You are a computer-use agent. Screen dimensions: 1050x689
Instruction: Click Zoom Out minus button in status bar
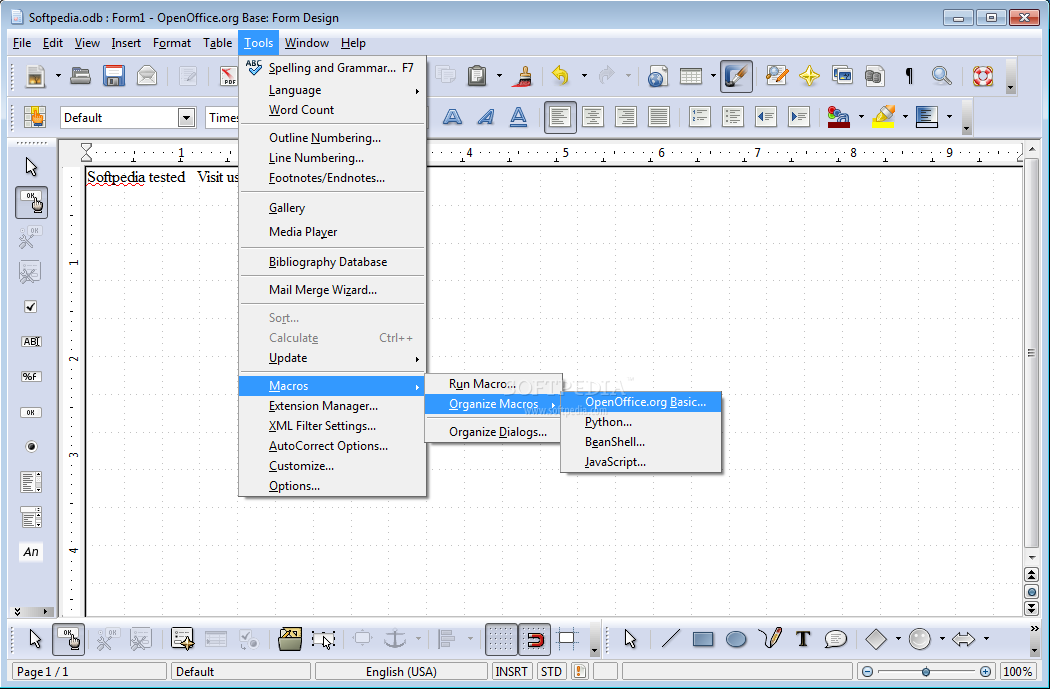tap(867, 672)
